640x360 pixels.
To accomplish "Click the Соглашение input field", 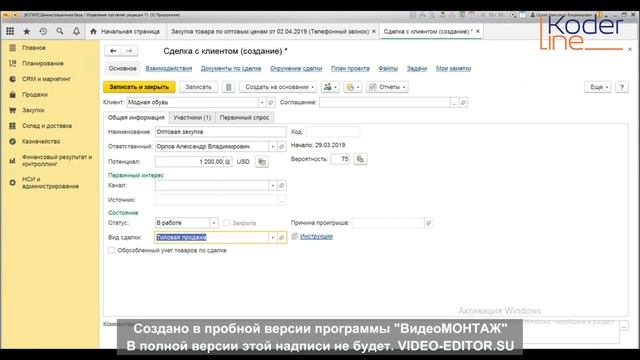I will (x=384, y=102).
